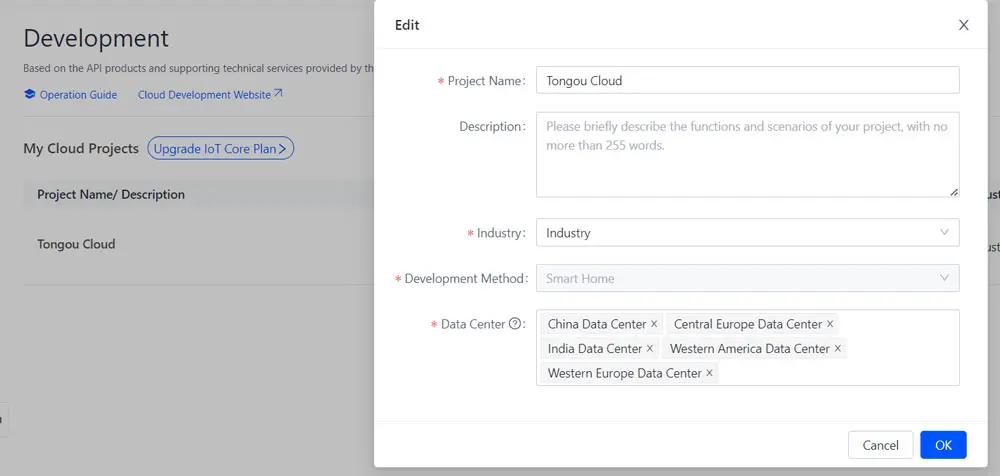Click Upgrade IoT Core Plan button
Screen dimensions: 1000x476
pos(220,149)
